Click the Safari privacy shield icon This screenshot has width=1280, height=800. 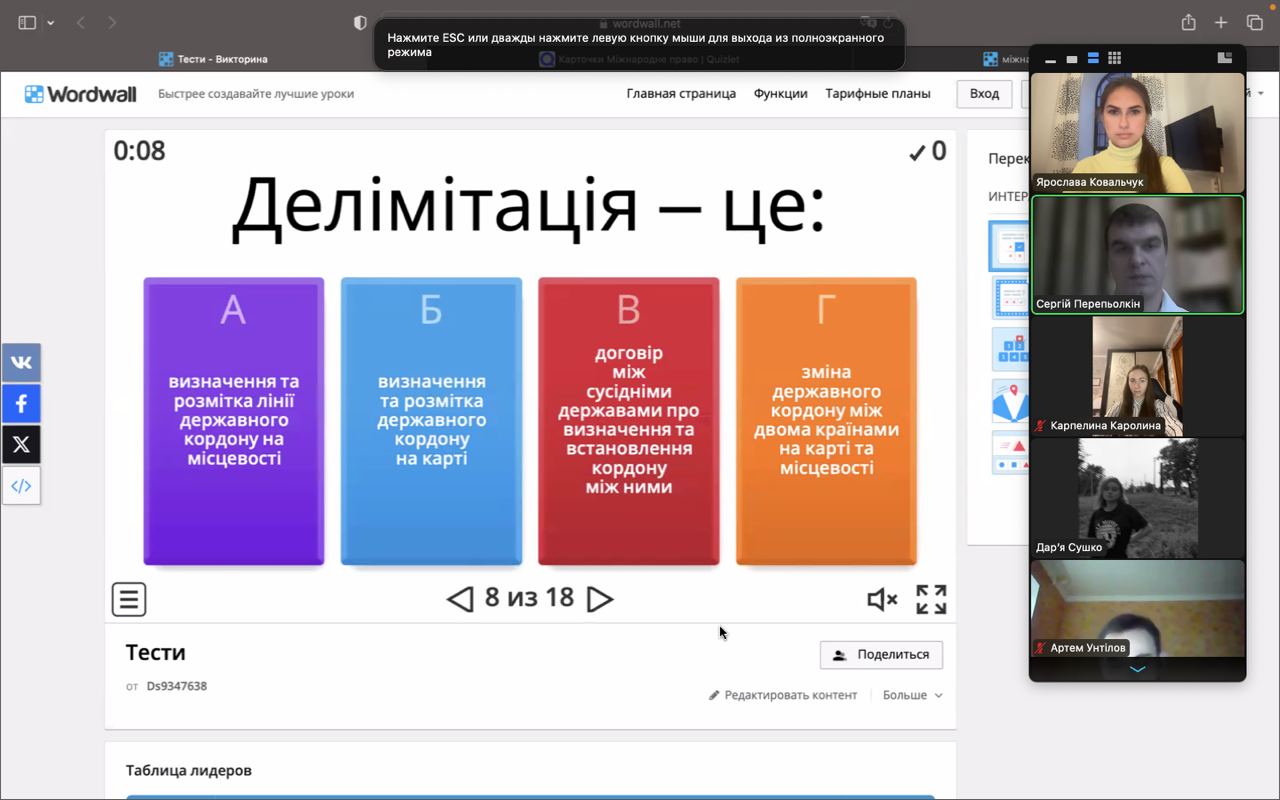(x=360, y=22)
